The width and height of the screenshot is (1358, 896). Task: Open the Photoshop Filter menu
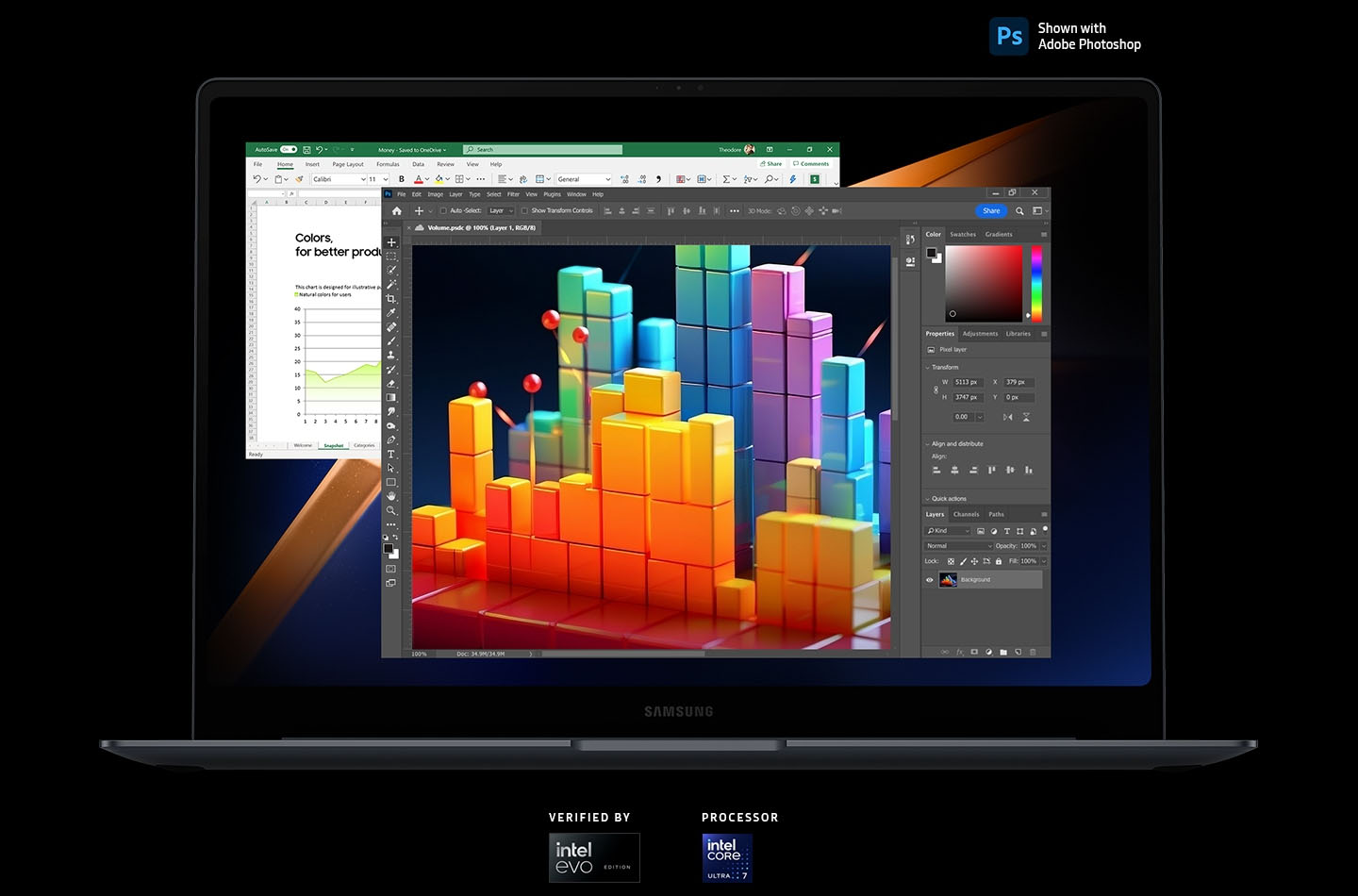(513, 194)
